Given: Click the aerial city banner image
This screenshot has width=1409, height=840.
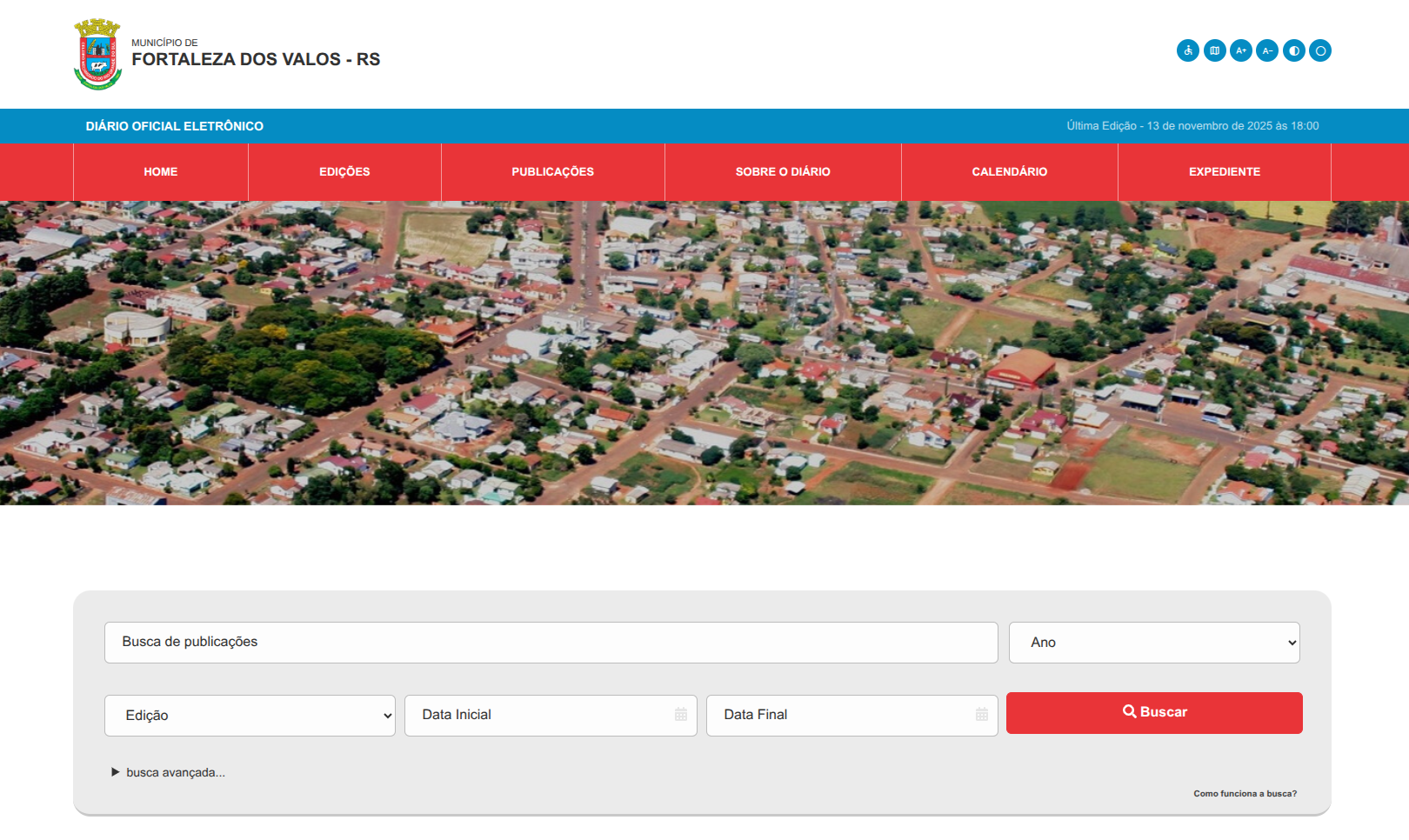Looking at the screenshot, I should click(x=704, y=353).
